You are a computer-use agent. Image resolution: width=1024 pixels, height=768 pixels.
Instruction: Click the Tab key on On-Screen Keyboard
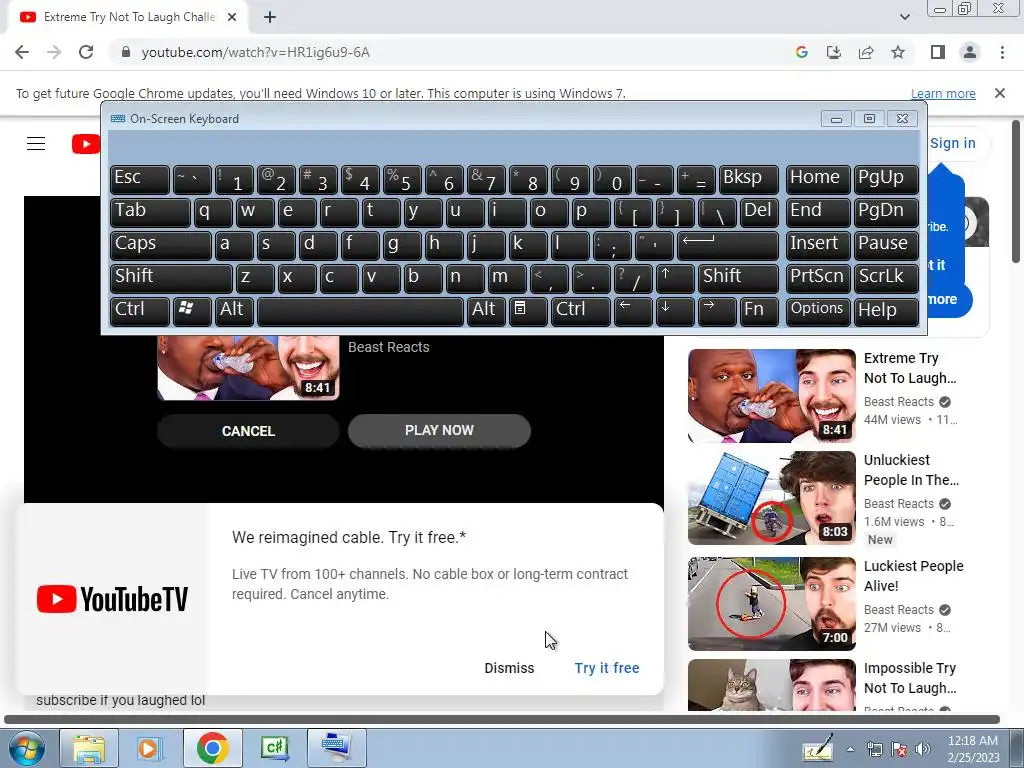150,212
